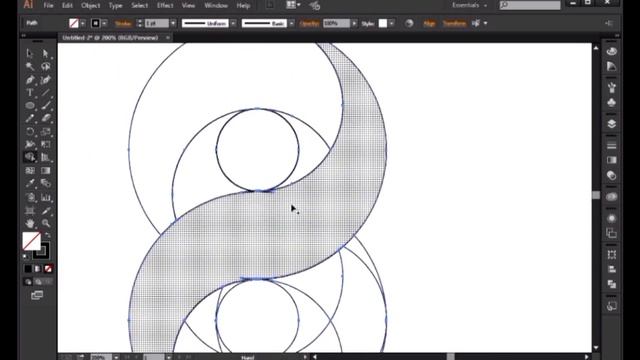Image resolution: width=640 pixels, height=360 pixels.
Task: Select the Free Transform tool
Action: point(46,144)
